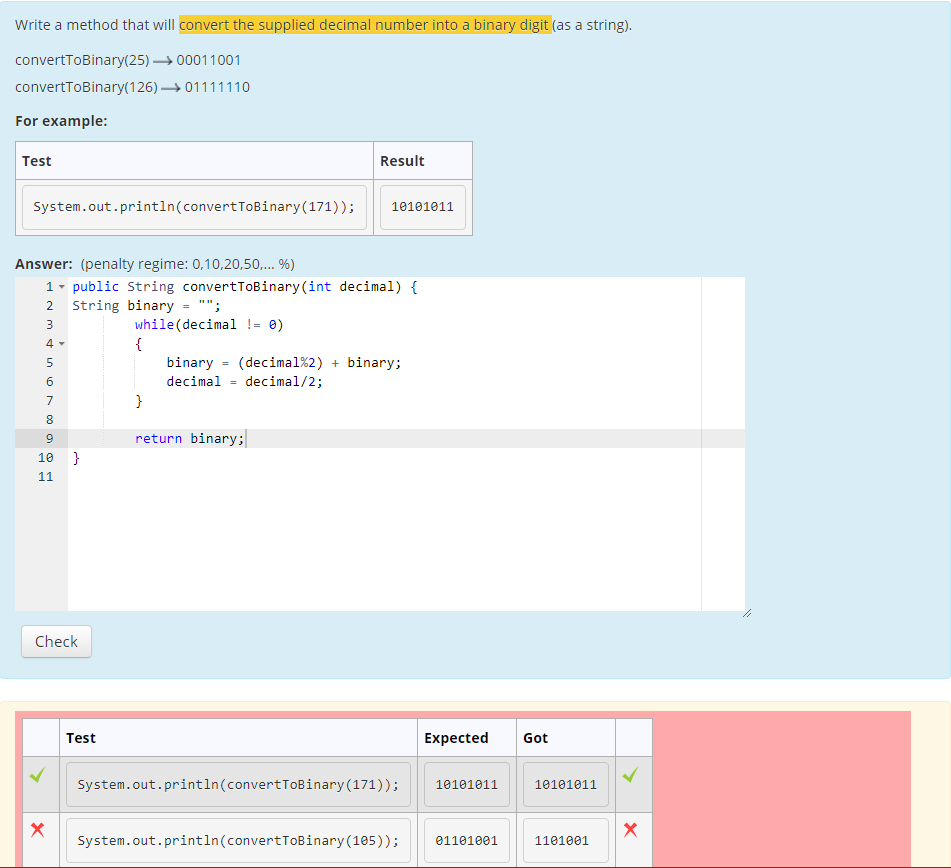951x868 pixels.
Task: Click the red cross right of Got 1101001
Action: point(630,830)
